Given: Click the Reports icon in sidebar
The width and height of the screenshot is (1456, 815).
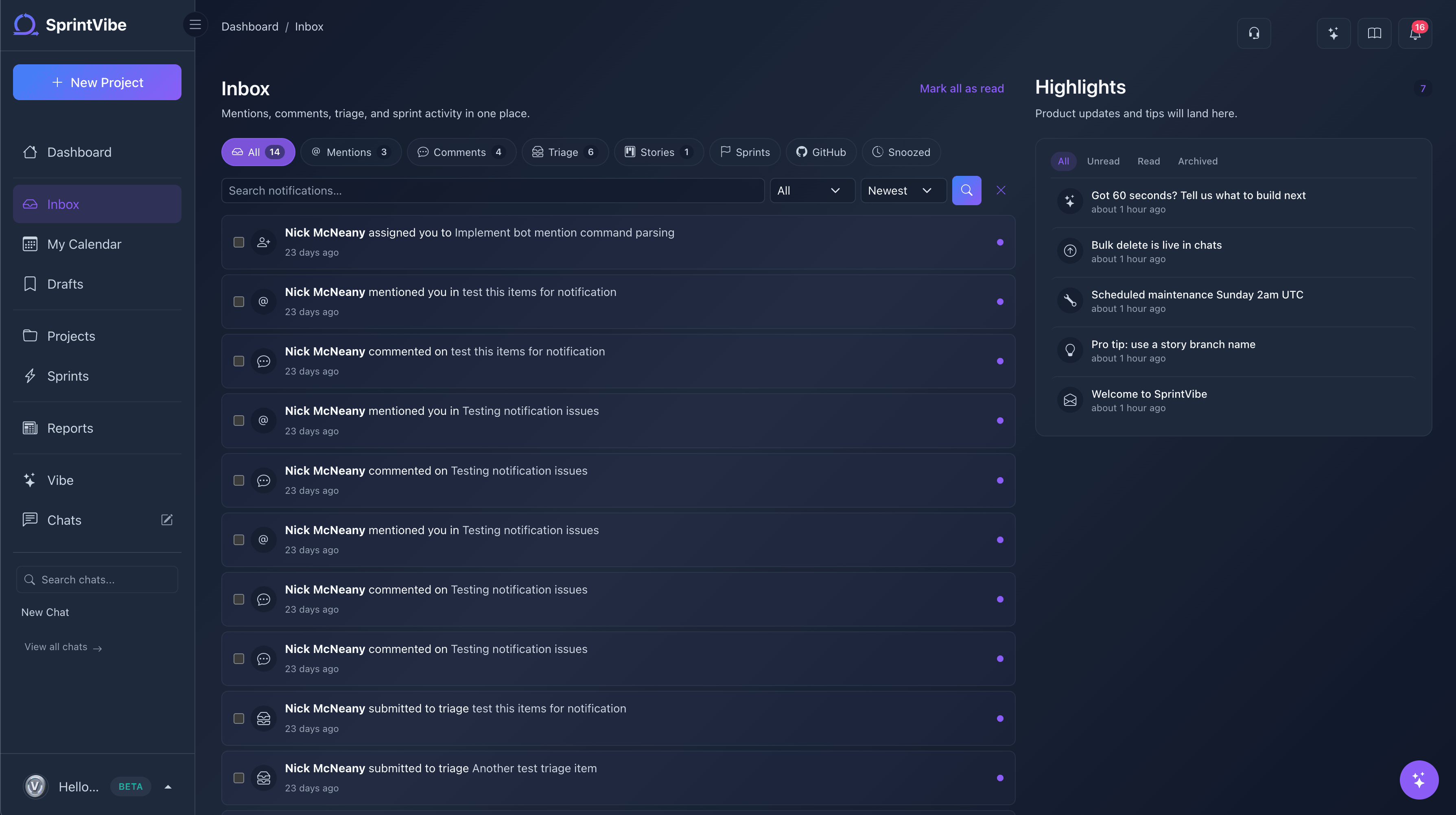Looking at the screenshot, I should click(x=30, y=428).
